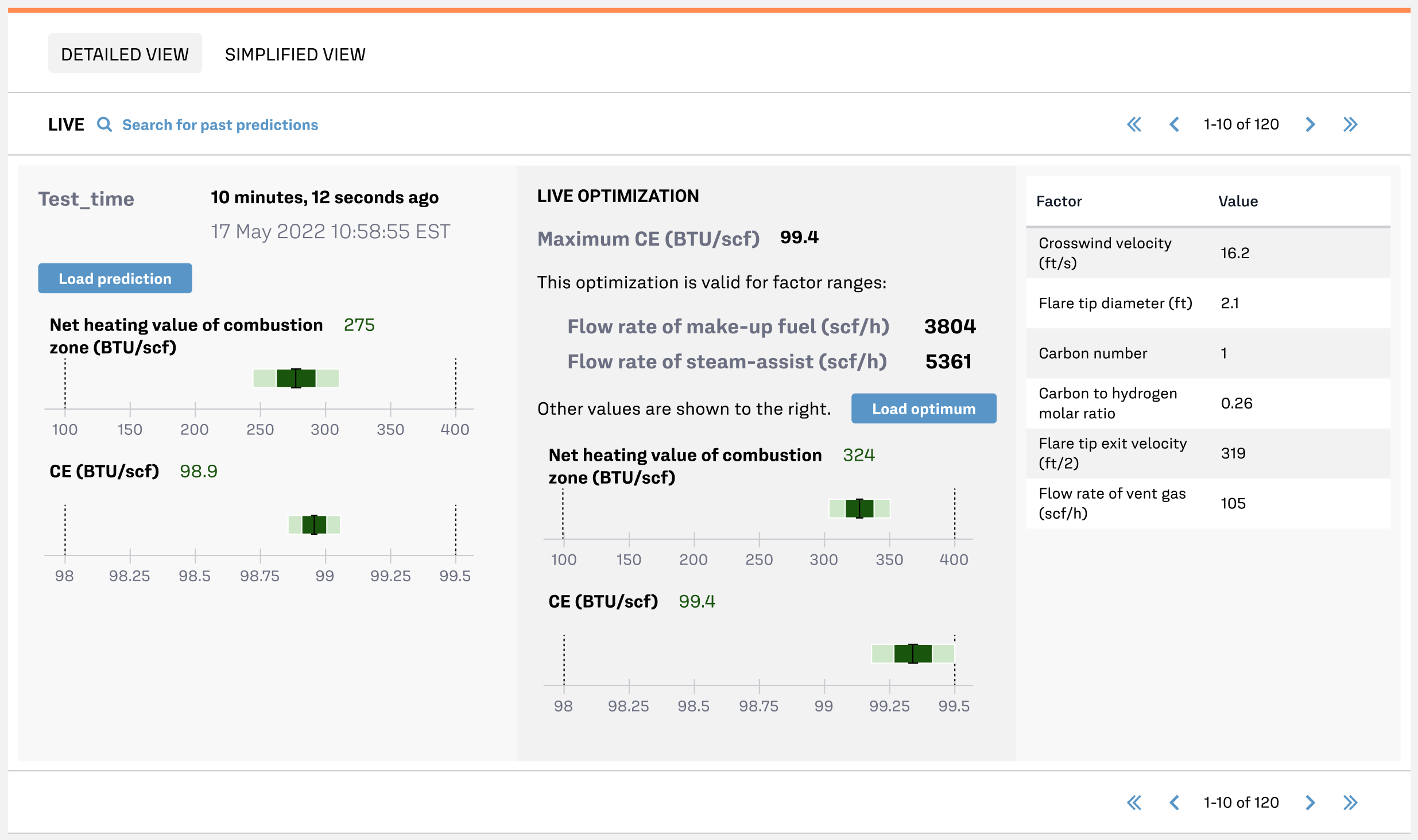Image resolution: width=1418 pixels, height=840 pixels.
Task: Jump to last page using top double-right arrows
Action: pyautogui.click(x=1350, y=125)
